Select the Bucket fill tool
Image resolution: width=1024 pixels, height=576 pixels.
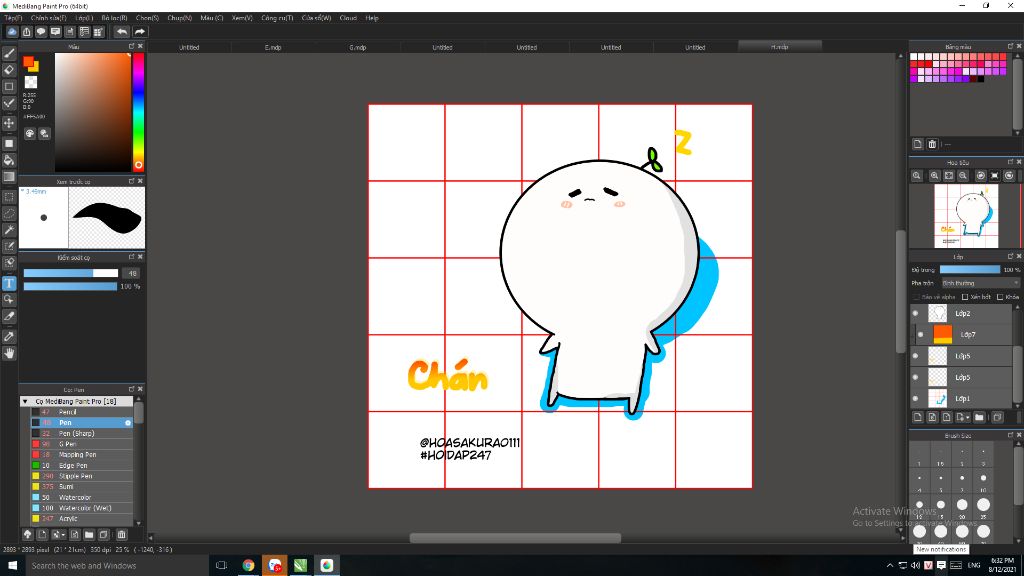pos(9,160)
